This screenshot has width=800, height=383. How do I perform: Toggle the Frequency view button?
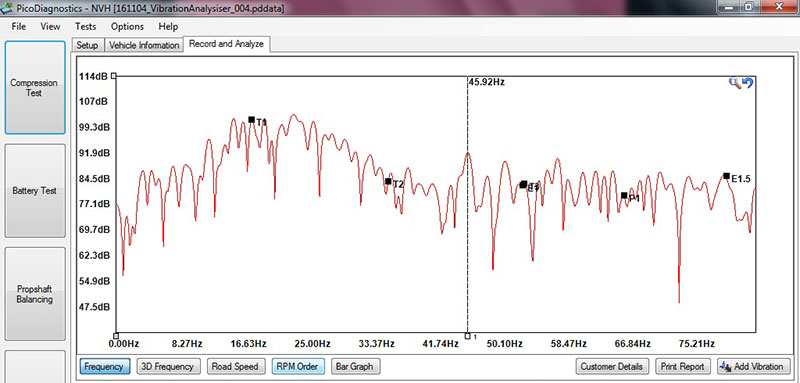click(105, 366)
